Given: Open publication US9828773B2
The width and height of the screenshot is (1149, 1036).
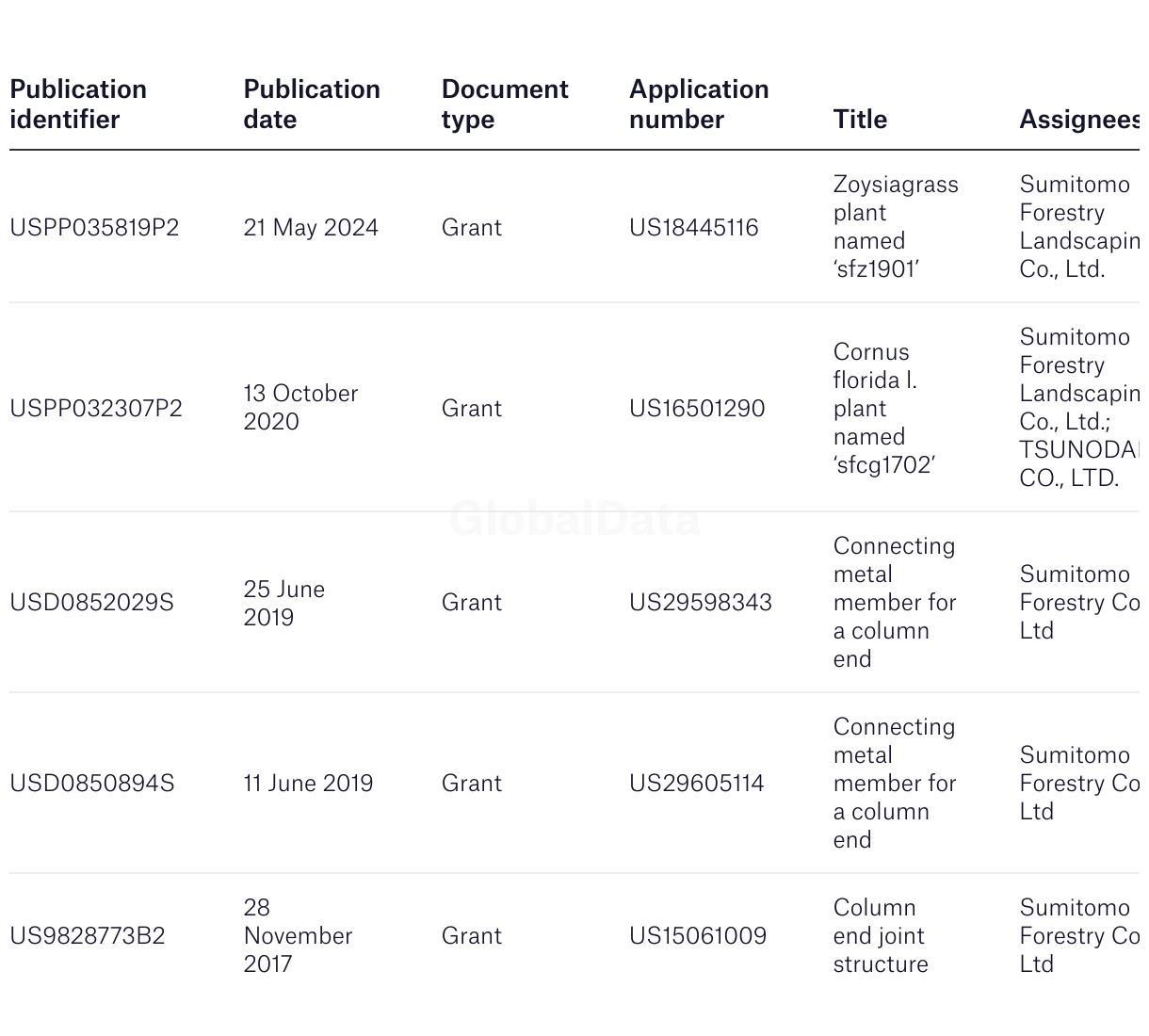Looking at the screenshot, I should (88, 936).
